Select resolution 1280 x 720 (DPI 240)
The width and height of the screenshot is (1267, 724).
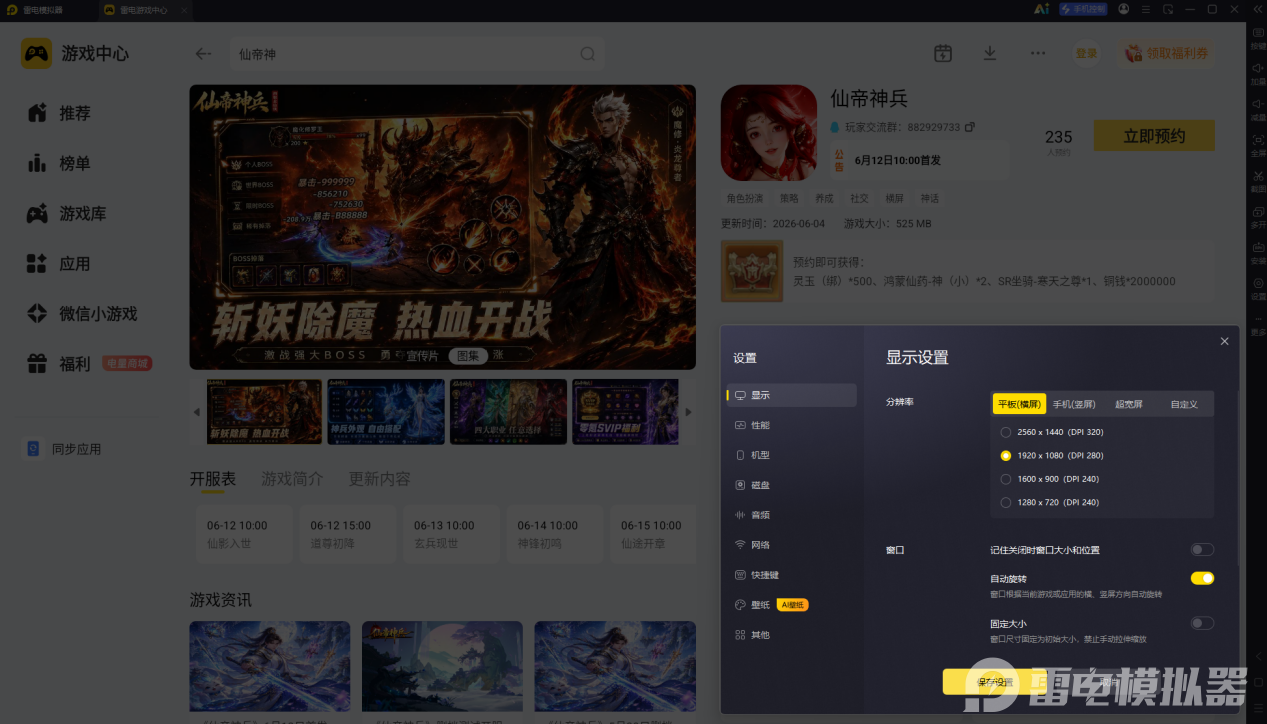pos(1049,502)
